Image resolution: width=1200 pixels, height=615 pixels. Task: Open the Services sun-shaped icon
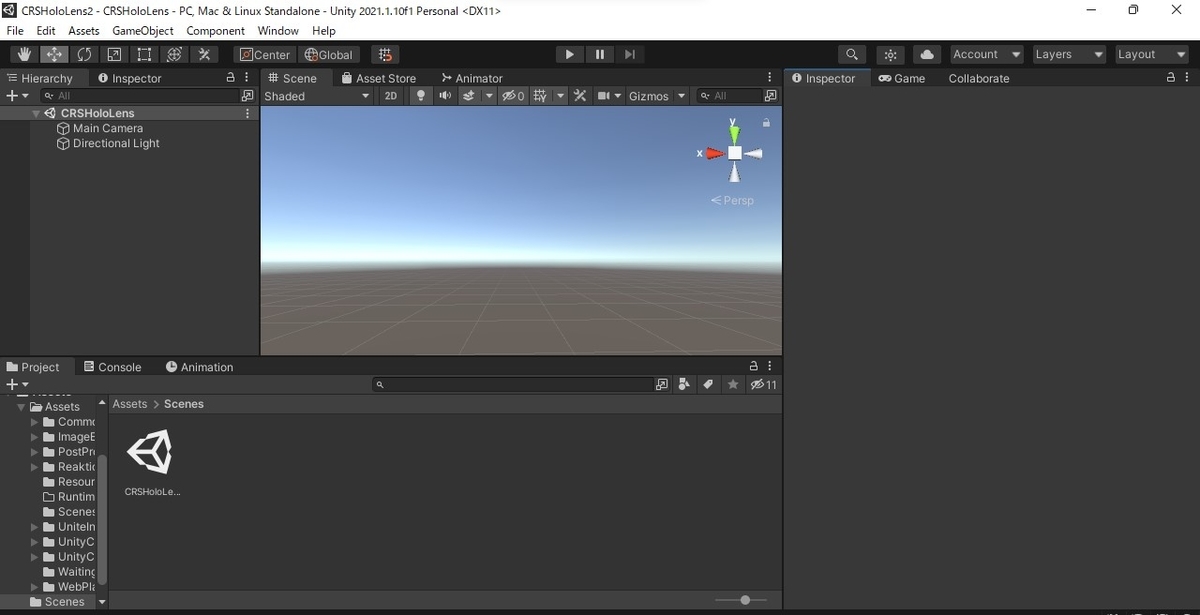click(890, 54)
